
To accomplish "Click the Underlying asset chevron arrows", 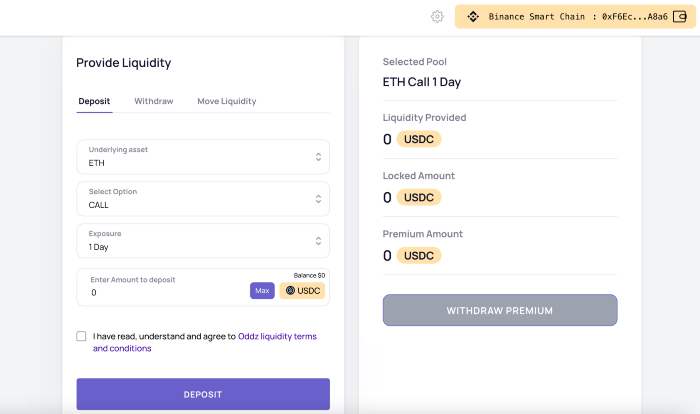I will tap(318, 157).
